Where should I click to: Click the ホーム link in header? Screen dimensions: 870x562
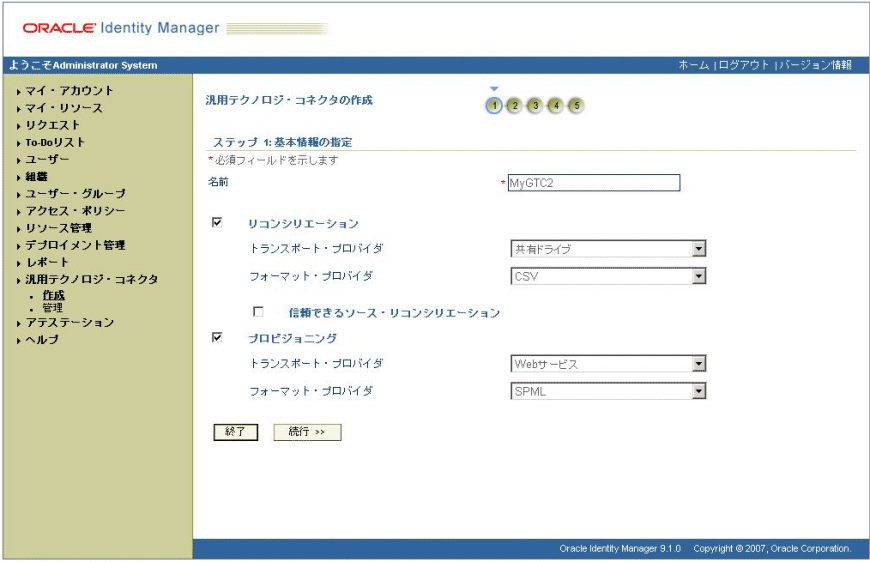tap(694, 65)
